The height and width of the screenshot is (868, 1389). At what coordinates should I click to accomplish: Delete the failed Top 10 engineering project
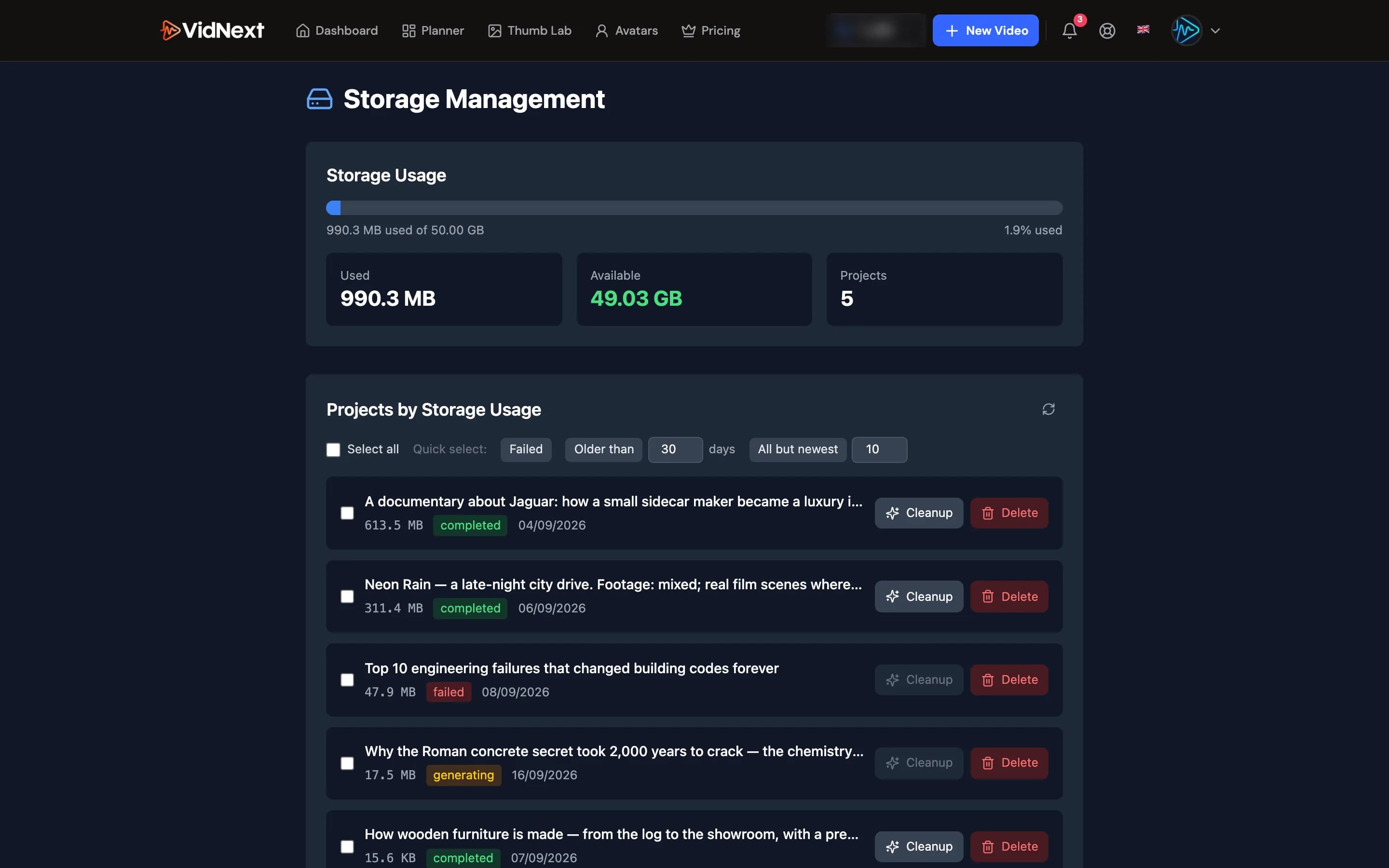click(1009, 680)
